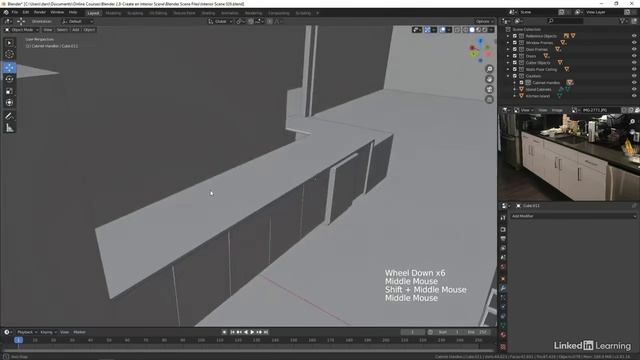This screenshot has height=360, width=640.
Task: Open the World properties tab
Action: coord(503,267)
